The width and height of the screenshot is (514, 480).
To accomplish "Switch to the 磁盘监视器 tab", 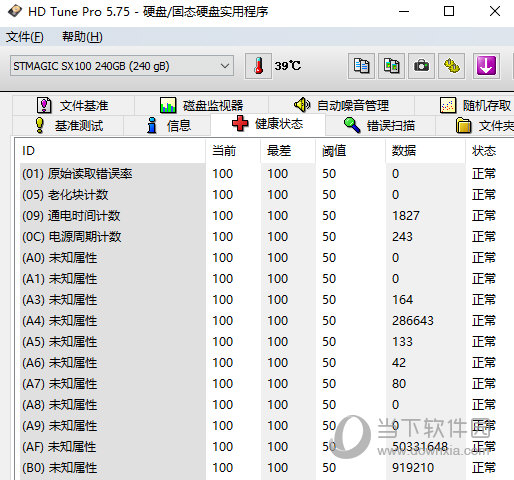I will coord(201,106).
